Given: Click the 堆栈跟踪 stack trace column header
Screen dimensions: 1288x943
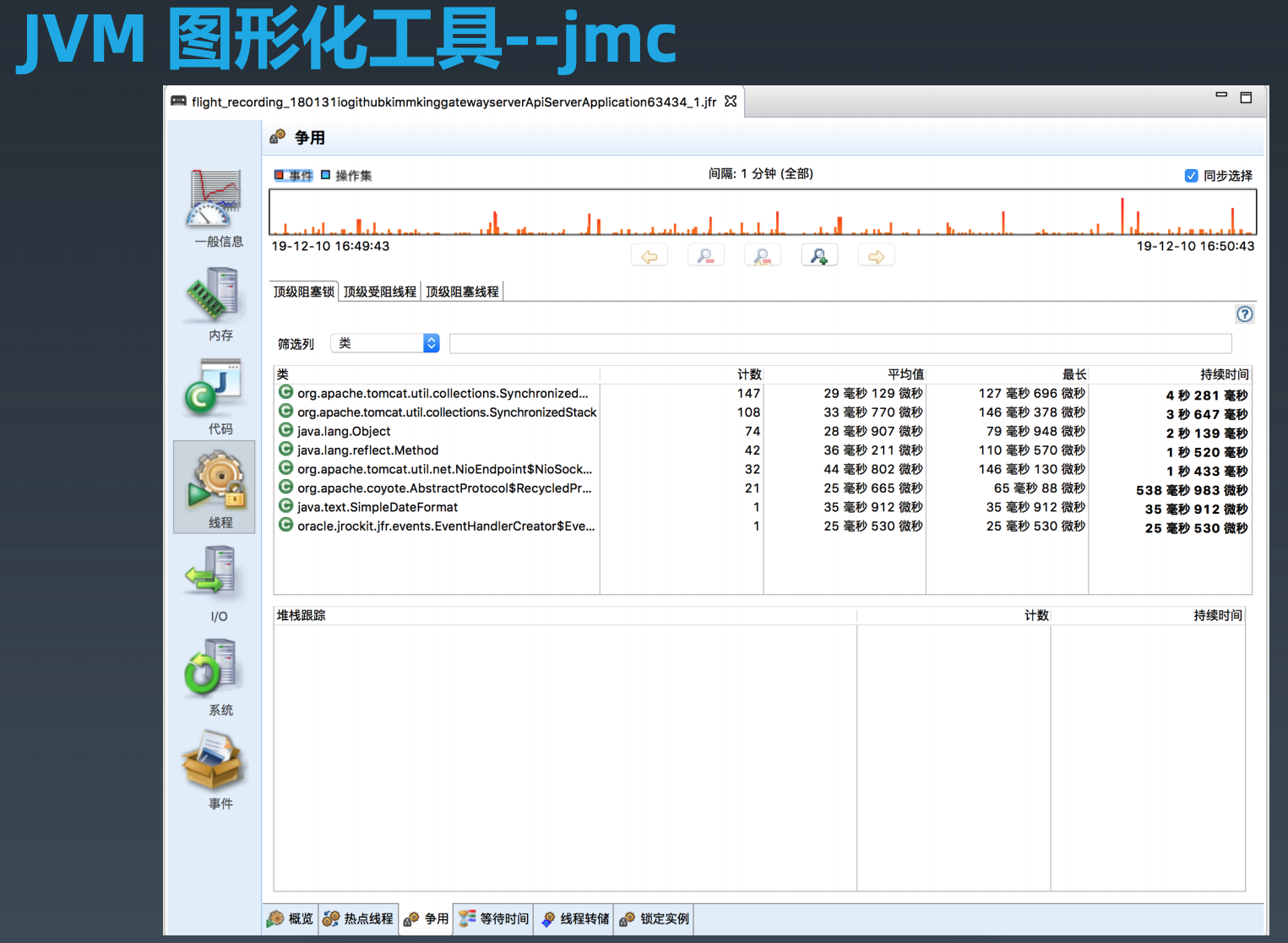Looking at the screenshot, I should pyautogui.click(x=565, y=615).
